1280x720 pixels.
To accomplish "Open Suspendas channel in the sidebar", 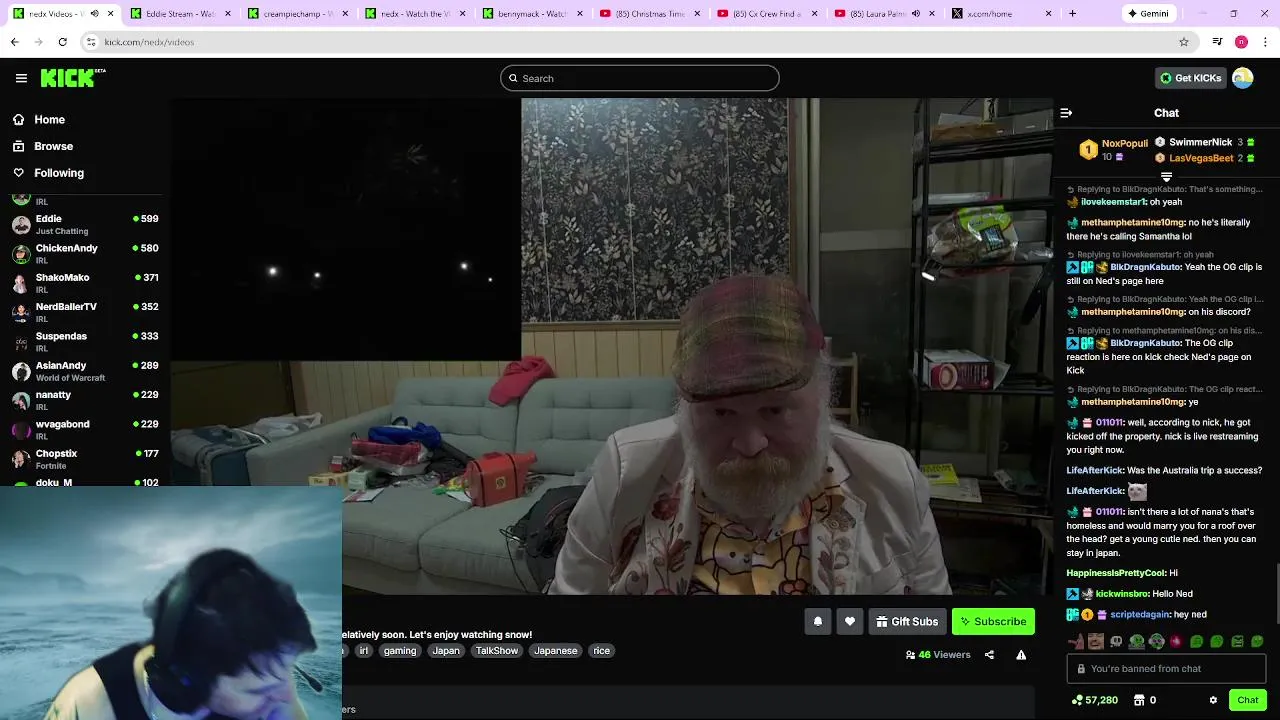I will pos(85,341).
